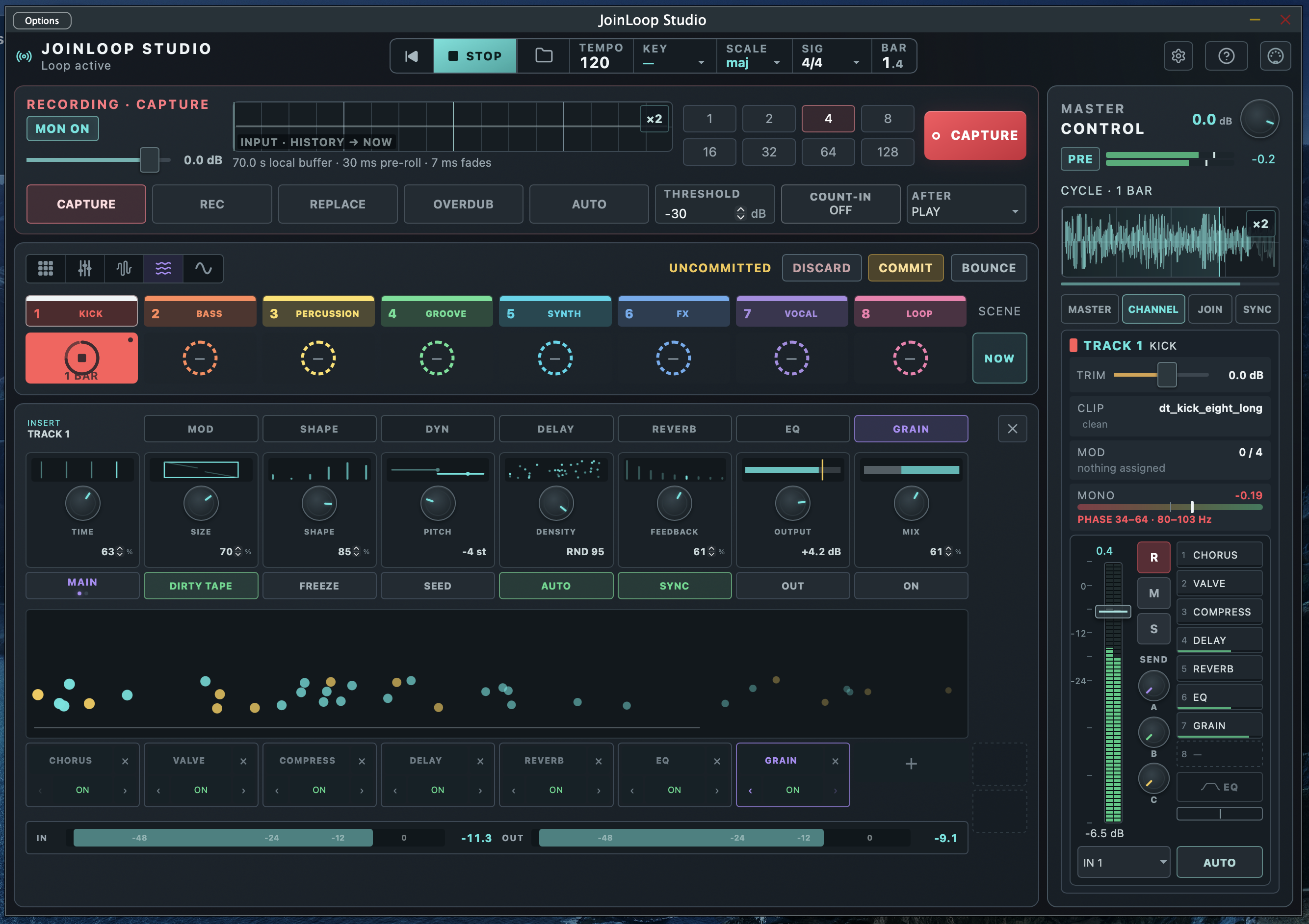This screenshot has height=924, width=1309.
Task: Click the input gain slider handle
Action: click(149, 159)
